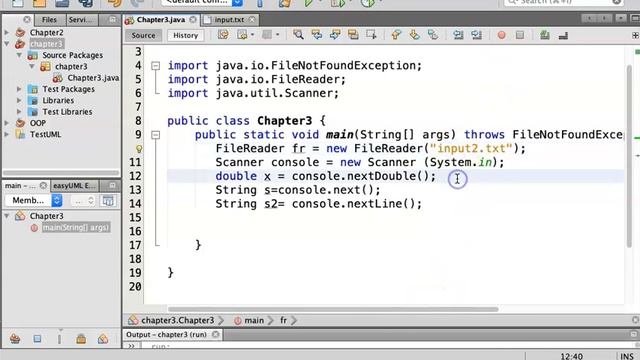Viewport: 640px width, 360px height.
Task: Toggle Show Static Members filter icon
Action: pyautogui.click(x=59, y=338)
